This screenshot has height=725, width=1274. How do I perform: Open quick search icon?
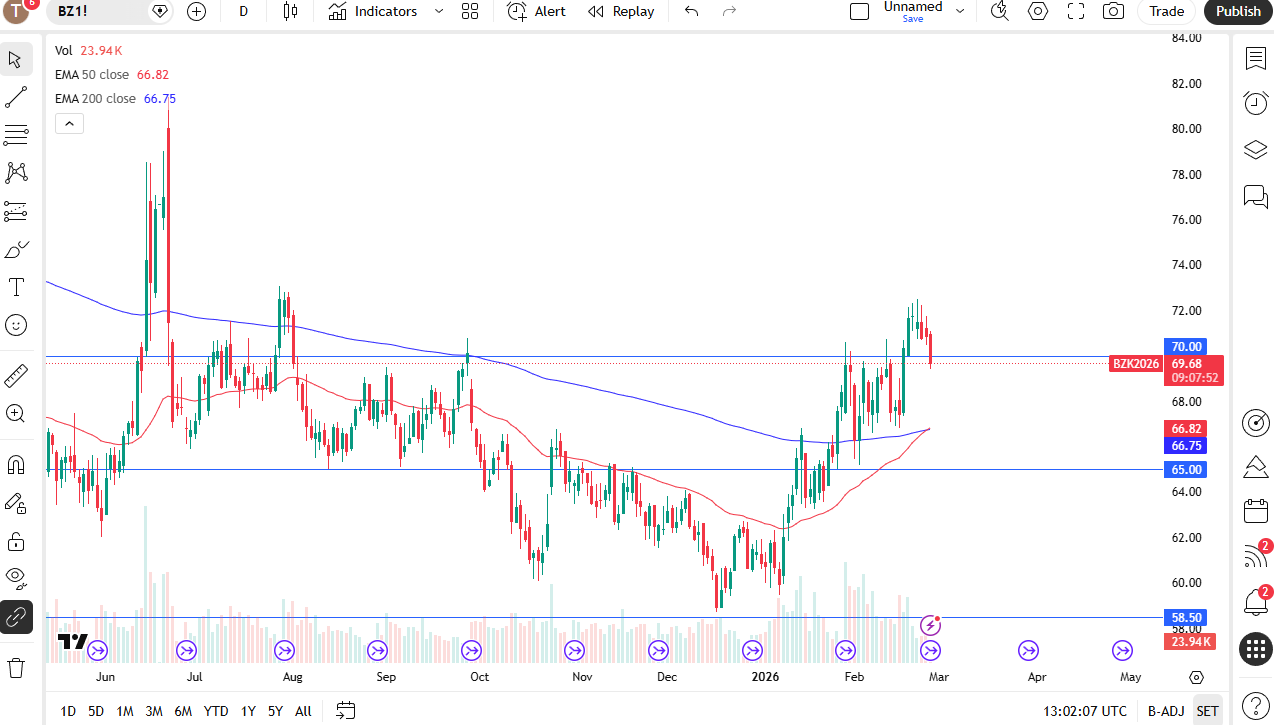(x=999, y=12)
